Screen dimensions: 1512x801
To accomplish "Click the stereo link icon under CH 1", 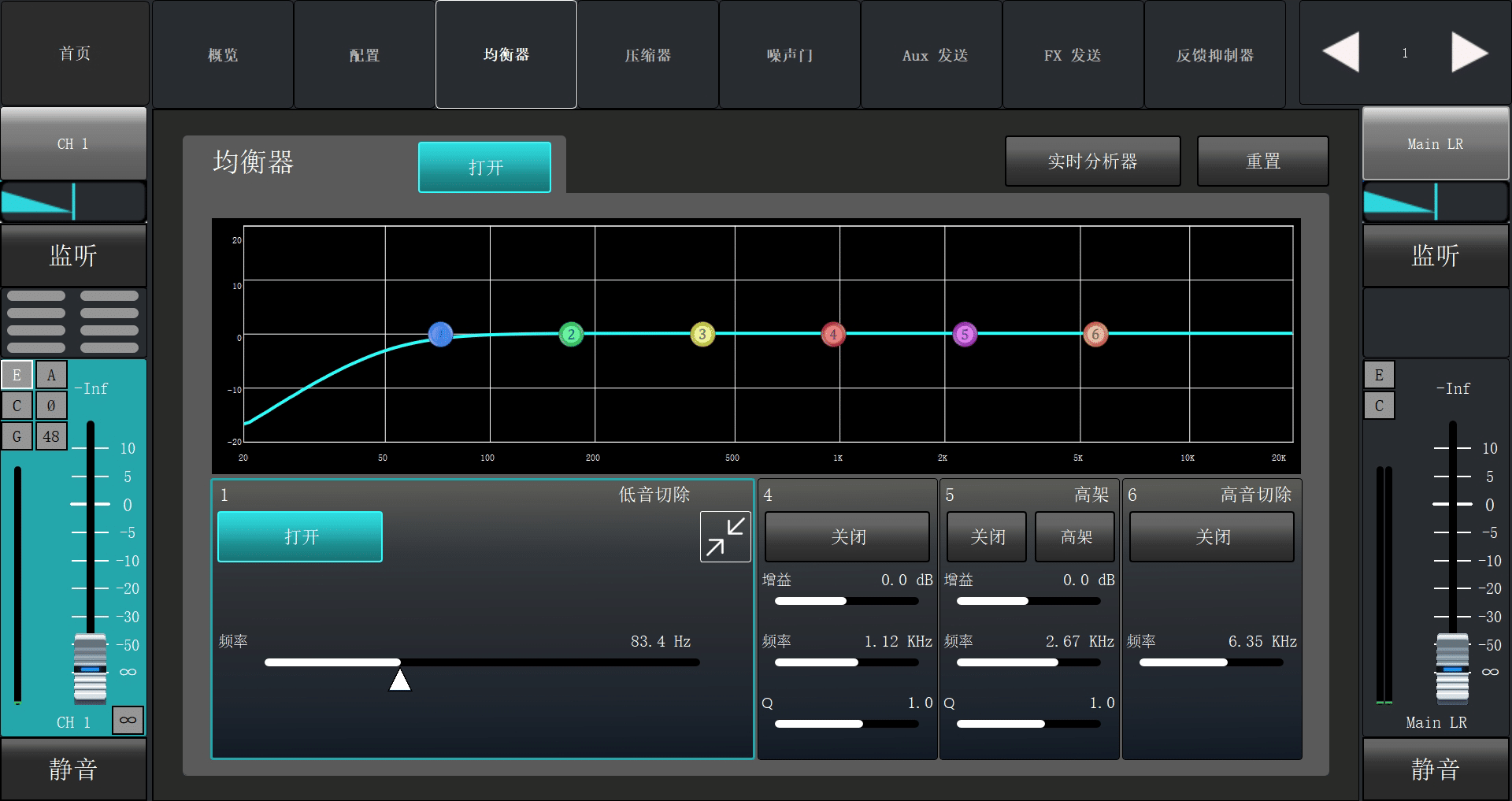I will [128, 720].
